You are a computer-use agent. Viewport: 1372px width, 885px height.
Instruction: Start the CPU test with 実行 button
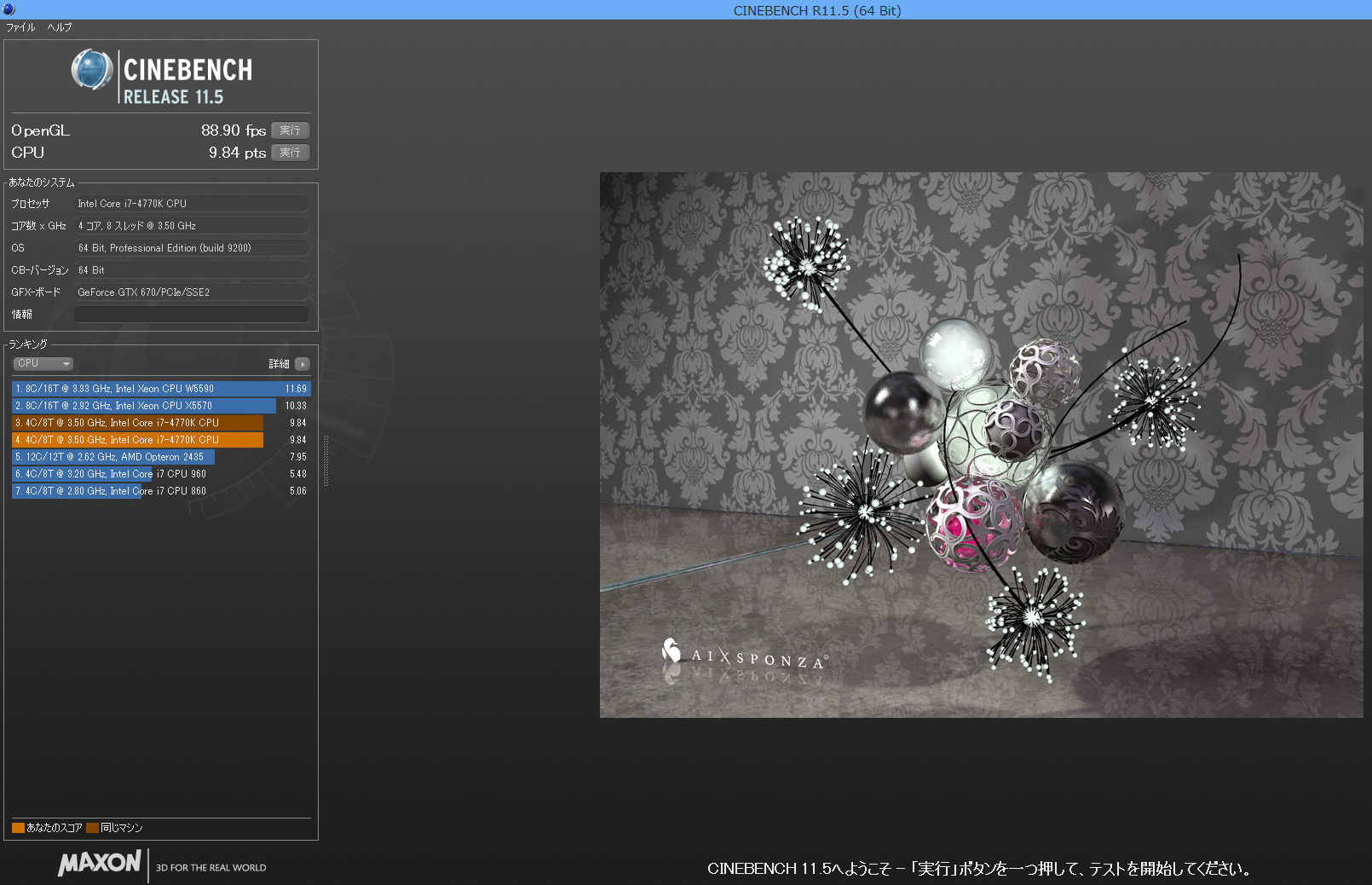pos(290,153)
